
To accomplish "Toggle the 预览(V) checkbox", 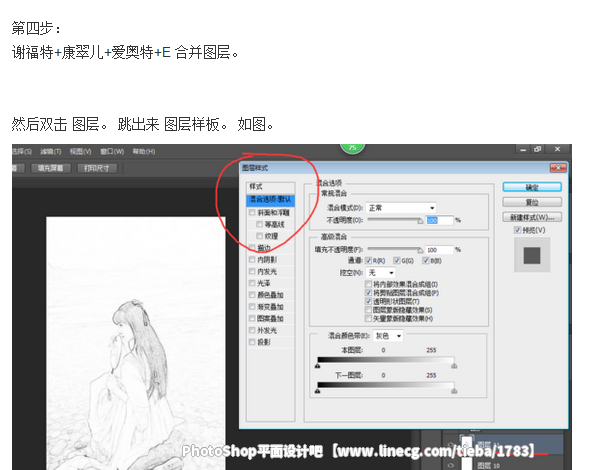I will (x=517, y=230).
